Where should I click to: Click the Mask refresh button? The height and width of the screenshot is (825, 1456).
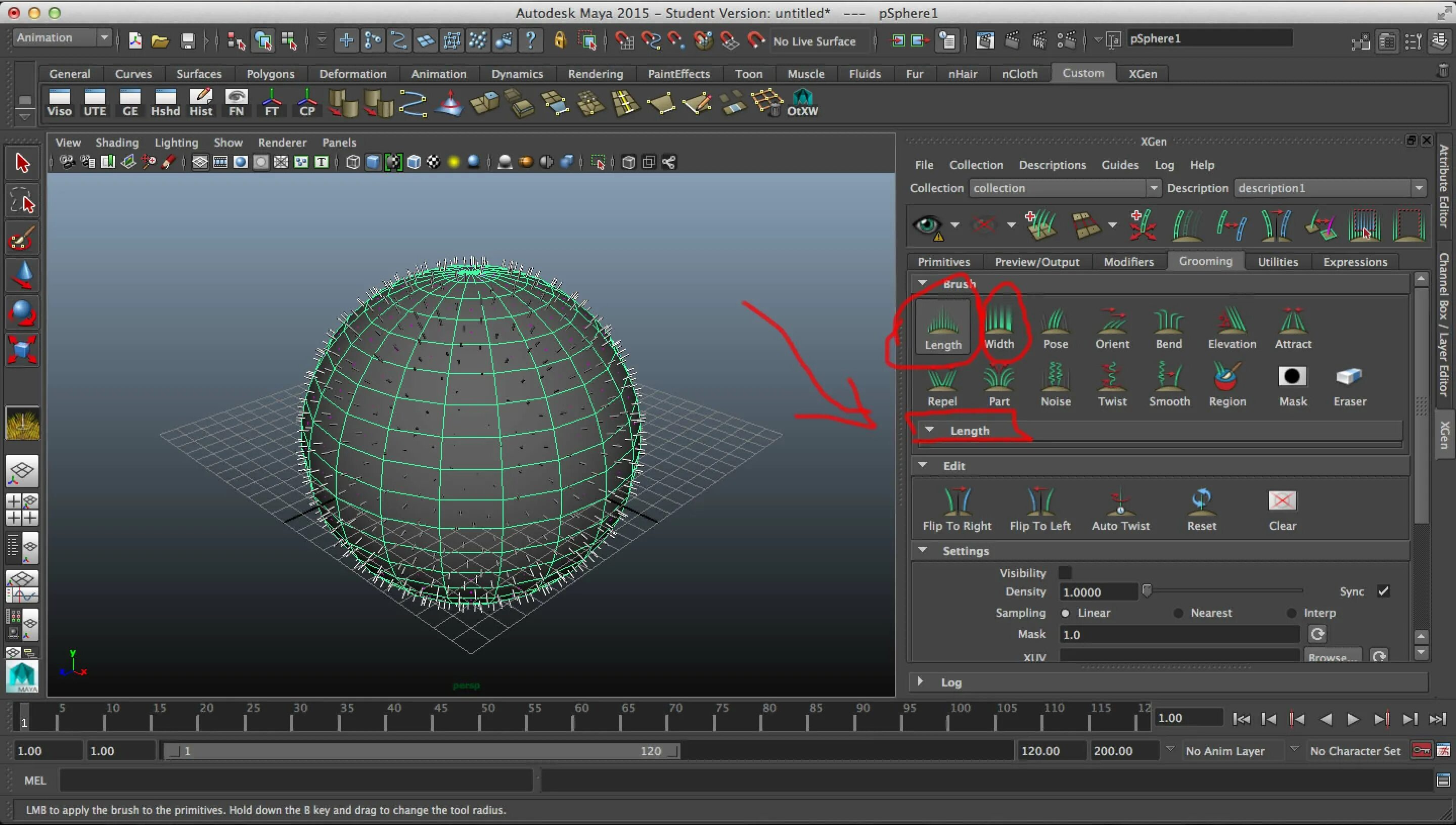click(1317, 634)
